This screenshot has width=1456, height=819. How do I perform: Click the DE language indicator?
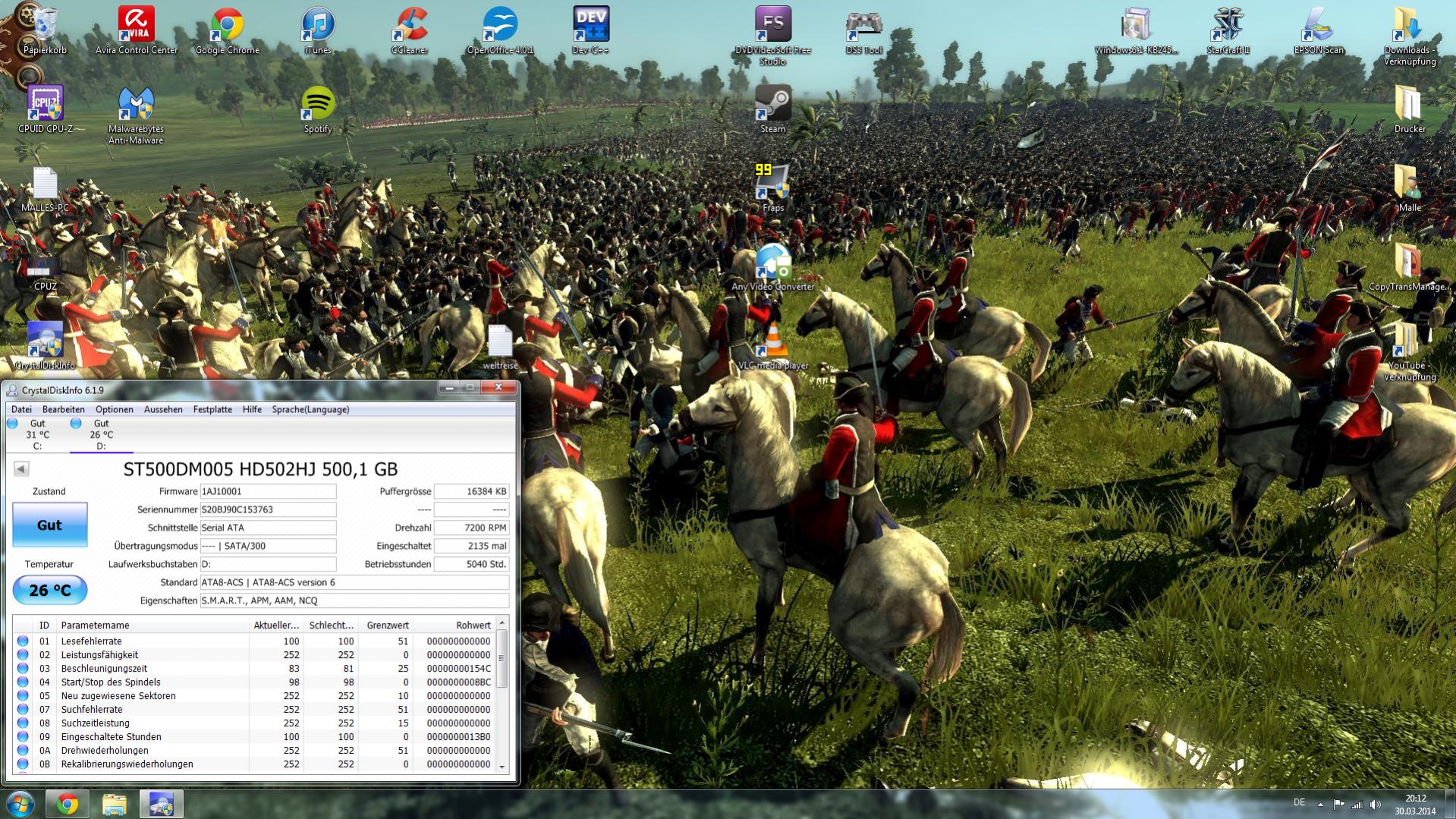click(1300, 803)
